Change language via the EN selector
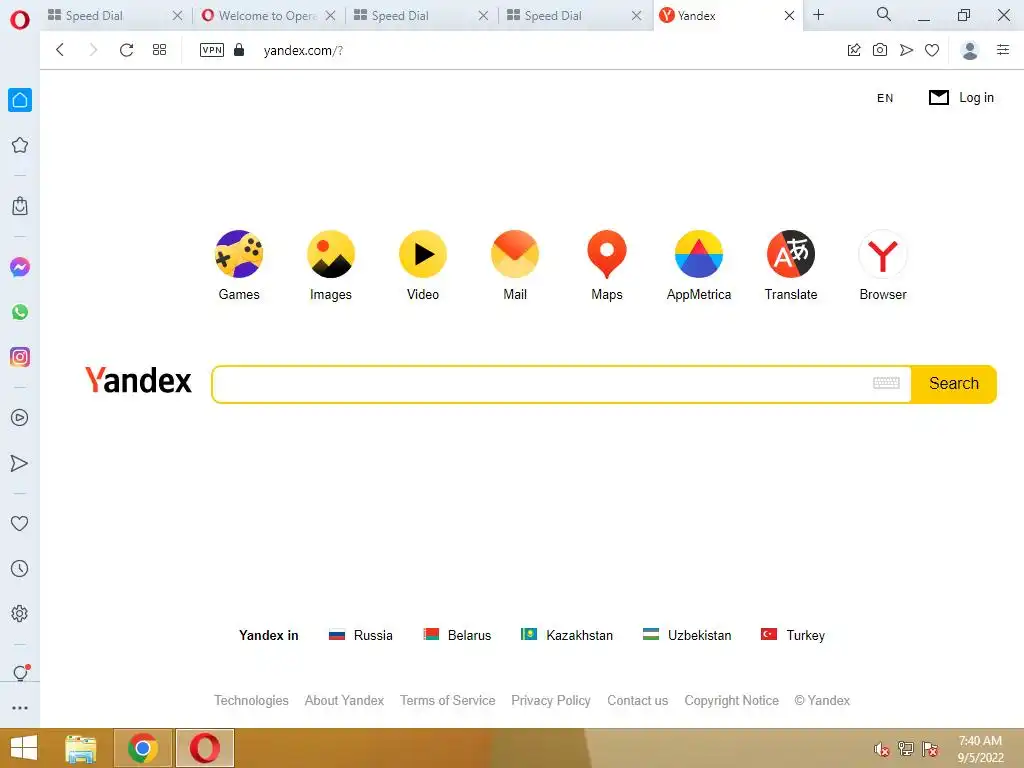This screenshot has width=1024, height=768. (885, 98)
